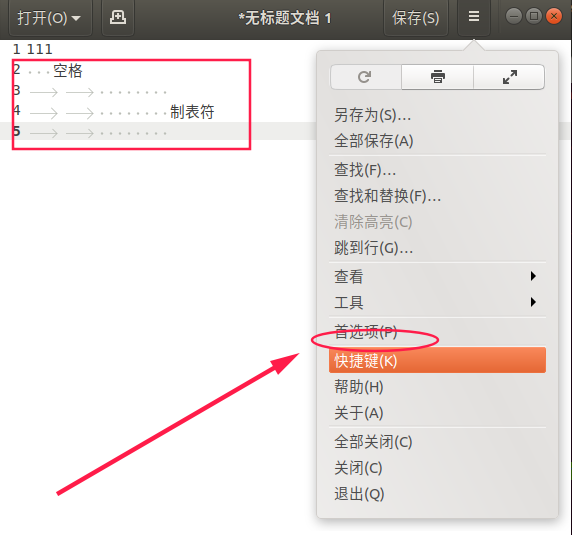Image resolution: width=572 pixels, height=535 pixels.
Task: Open the 打开(O) dropdown button
Action: tap(50, 17)
